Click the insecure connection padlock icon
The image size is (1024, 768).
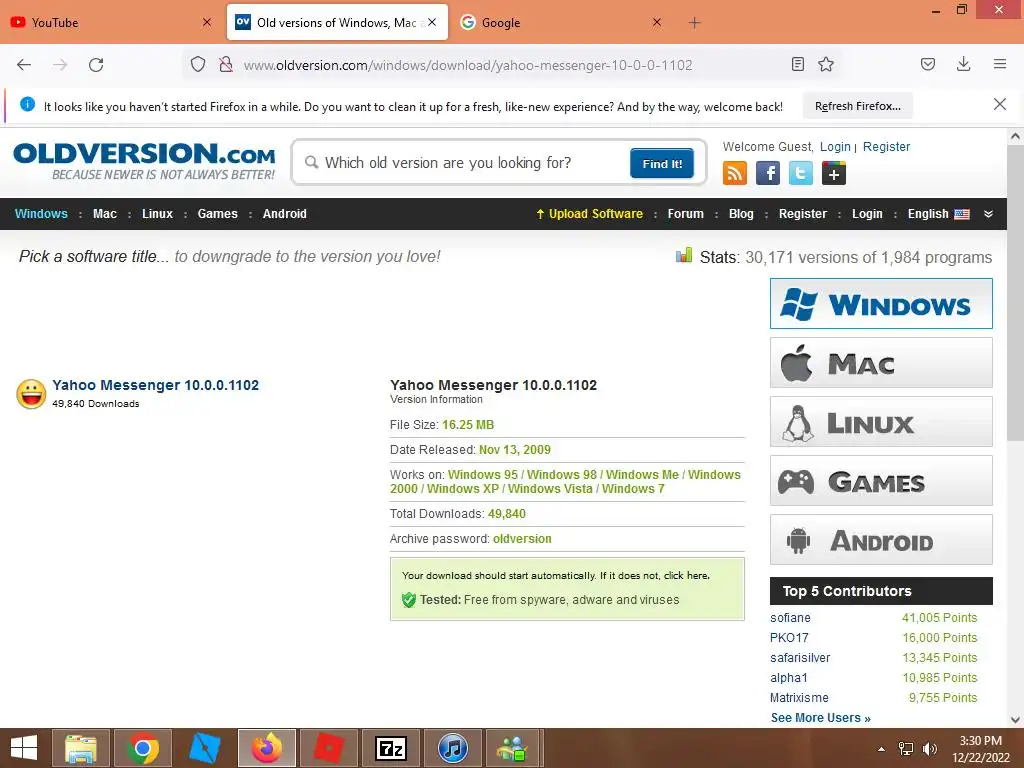(x=226, y=64)
